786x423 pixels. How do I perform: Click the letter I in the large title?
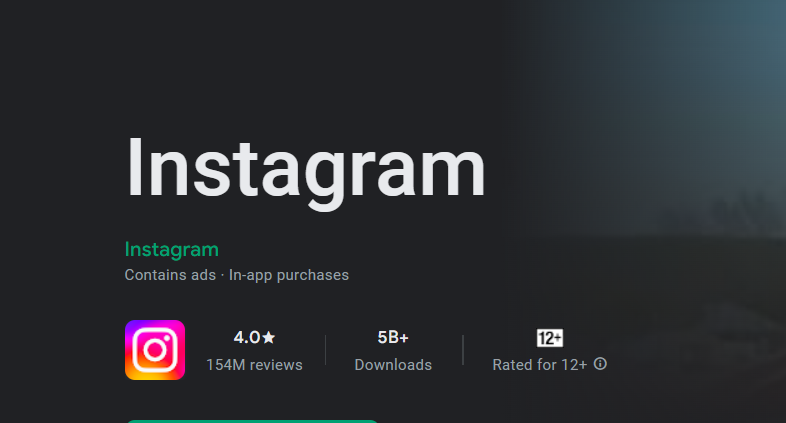pos(135,167)
